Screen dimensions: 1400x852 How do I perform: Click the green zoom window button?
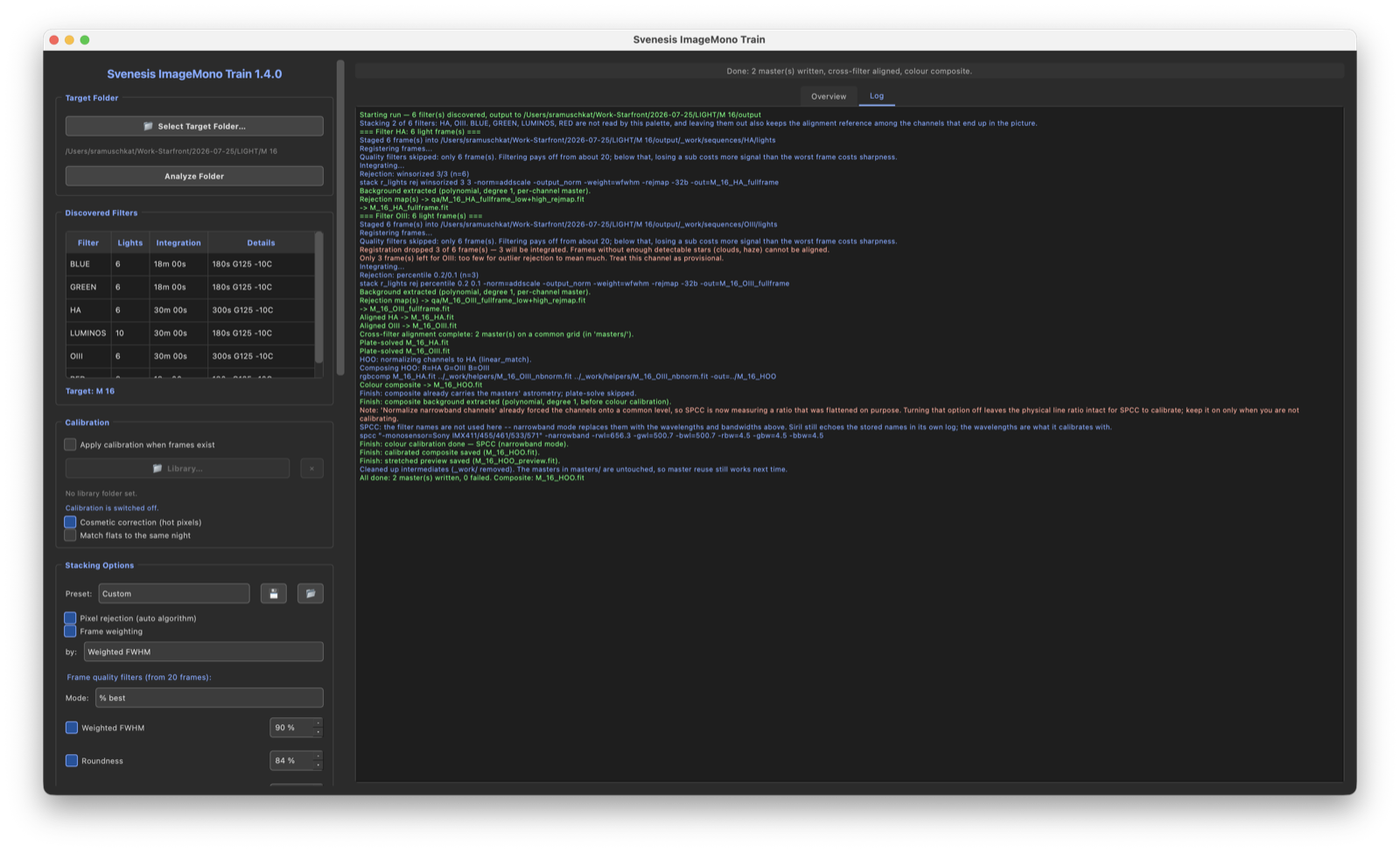tap(85, 40)
